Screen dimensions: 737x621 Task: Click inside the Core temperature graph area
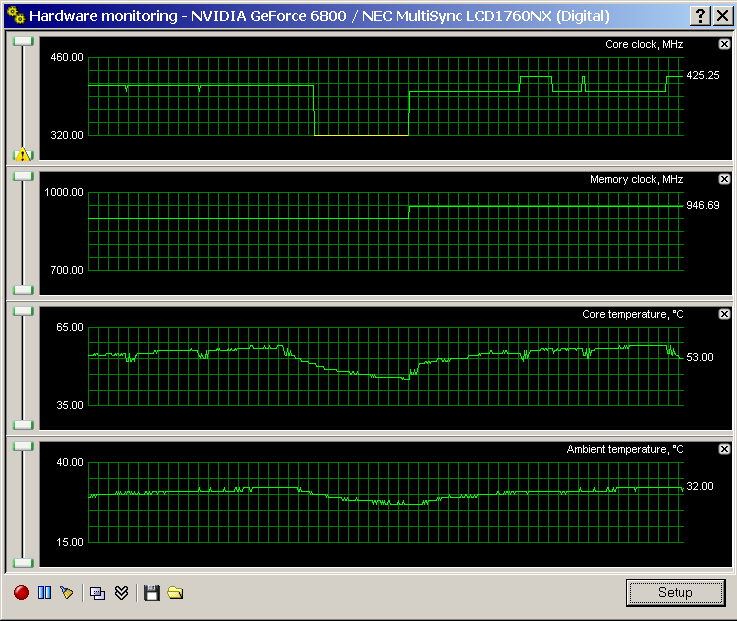click(385, 368)
